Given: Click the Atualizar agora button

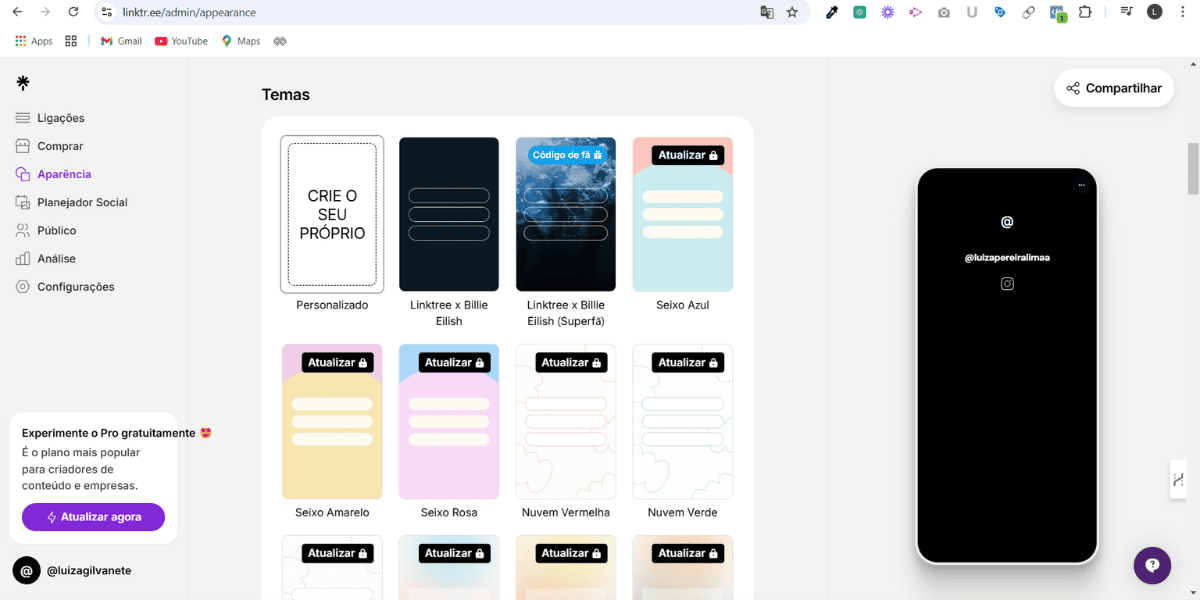Looking at the screenshot, I should coord(93,517).
